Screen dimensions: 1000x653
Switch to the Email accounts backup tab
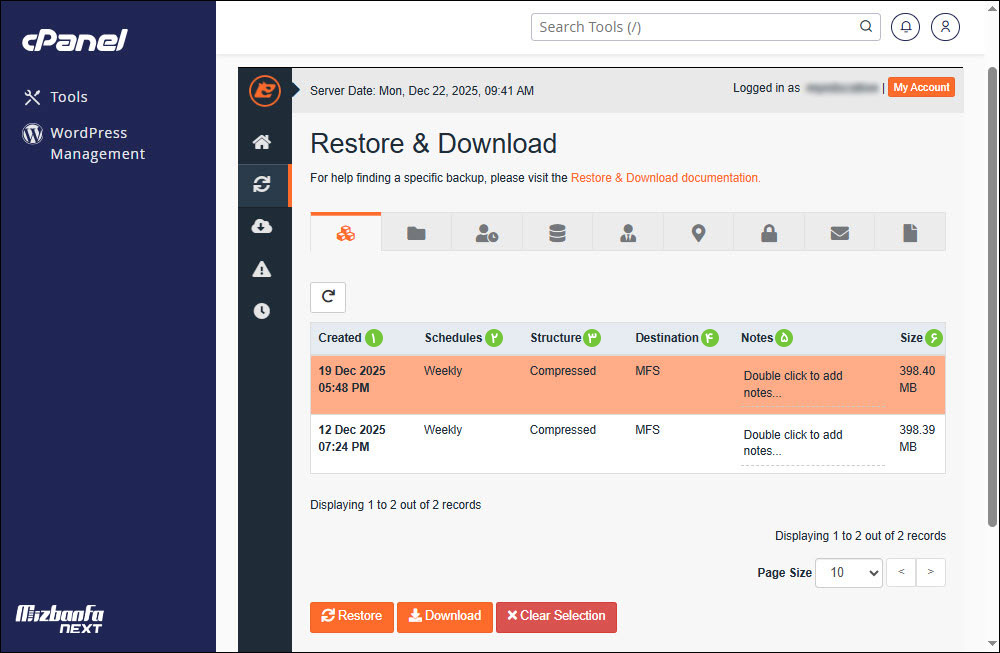(839, 231)
